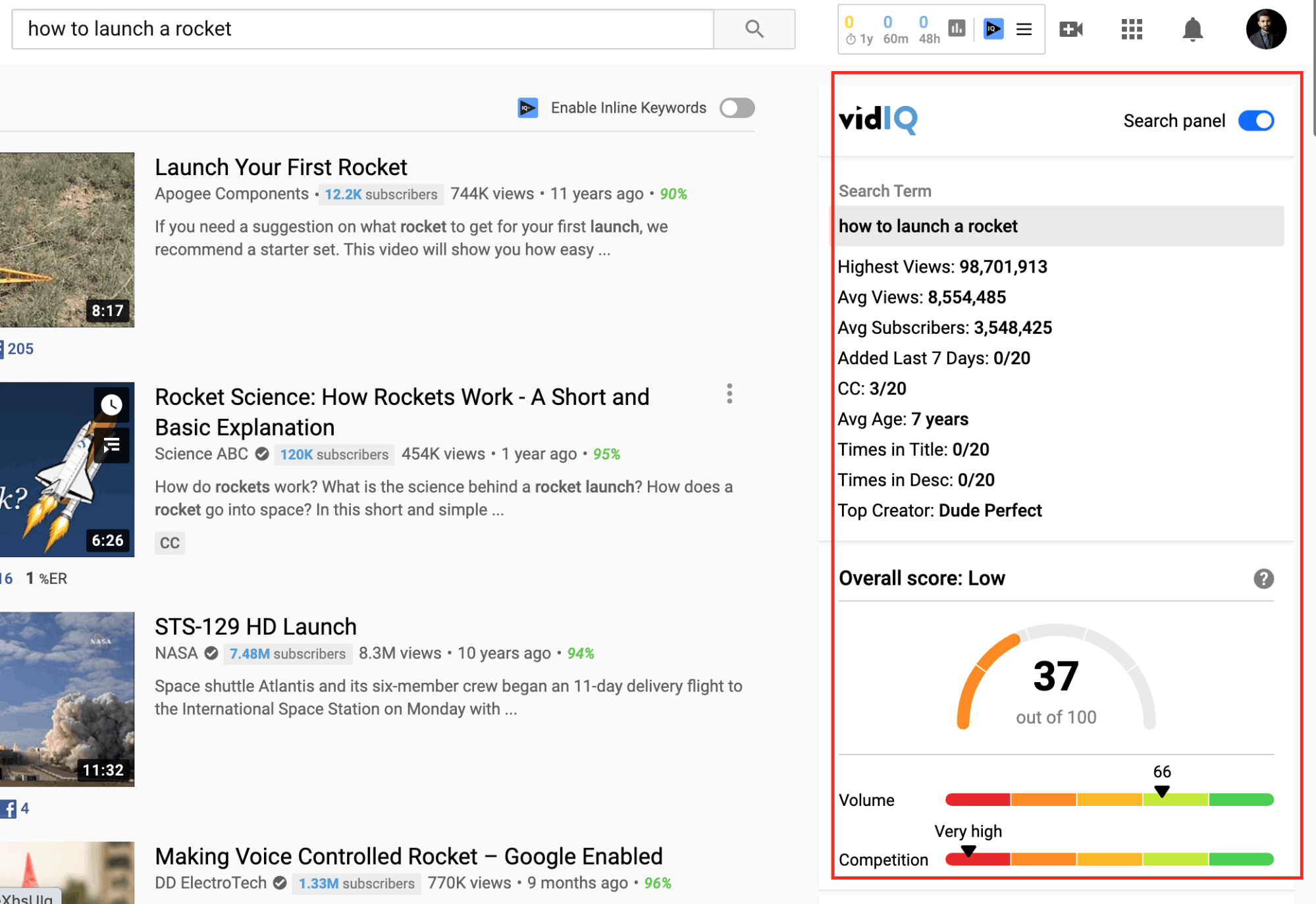This screenshot has width=1316, height=904.
Task: Open the YouTube apps grid
Action: pyautogui.click(x=1131, y=29)
